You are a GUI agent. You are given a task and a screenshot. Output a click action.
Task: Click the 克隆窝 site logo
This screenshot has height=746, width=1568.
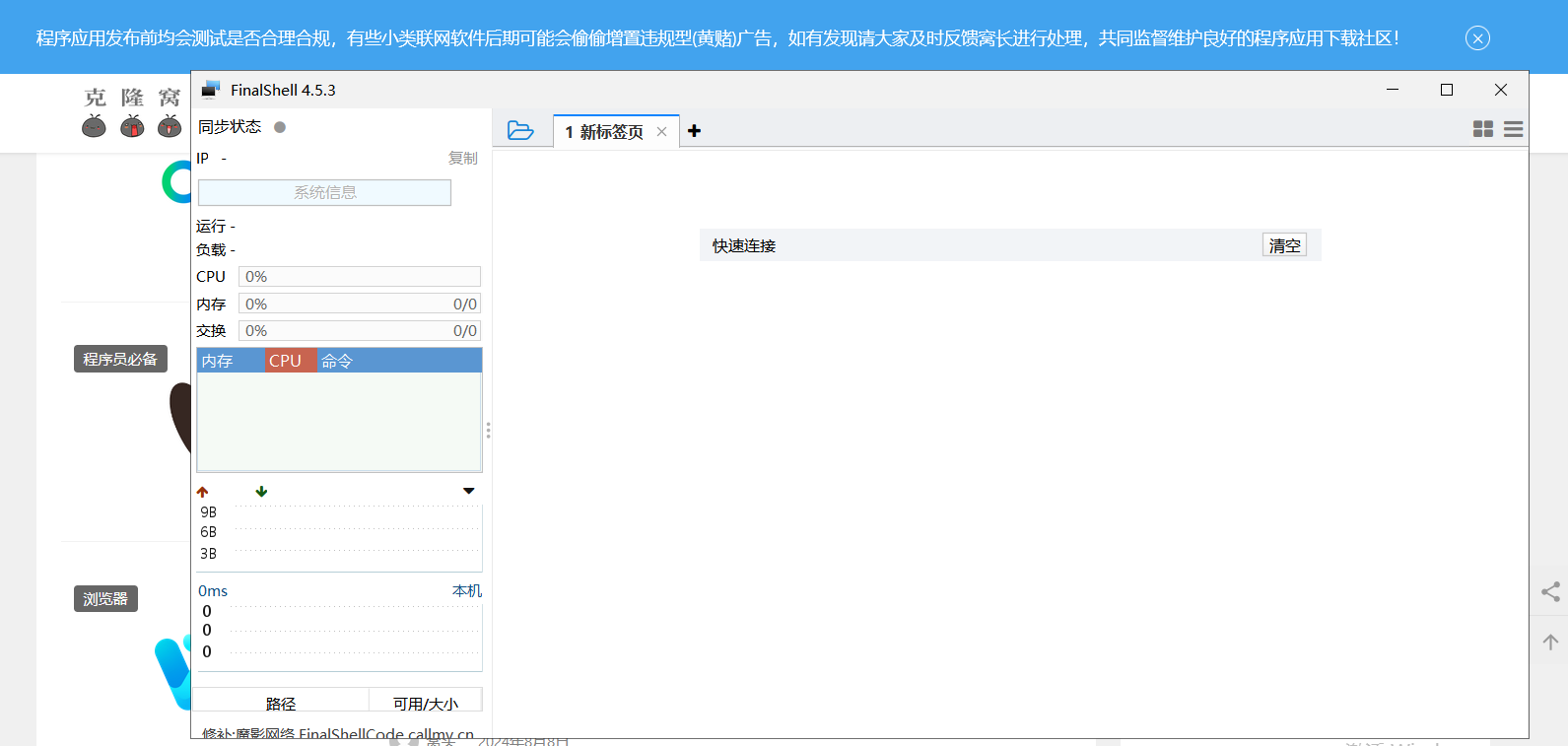point(132,112)
